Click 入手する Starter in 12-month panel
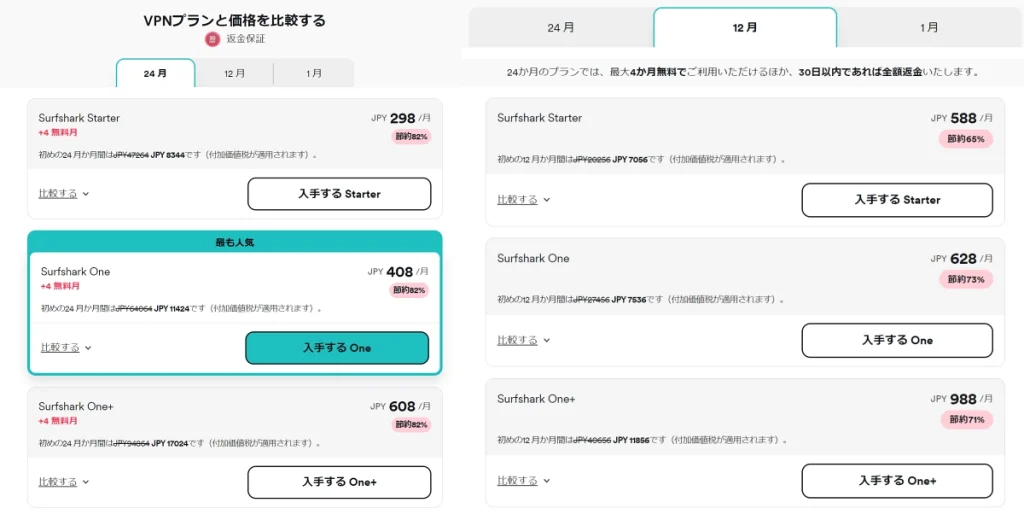The width and height of the screenshot is (1024, 520). pos(897,200)
